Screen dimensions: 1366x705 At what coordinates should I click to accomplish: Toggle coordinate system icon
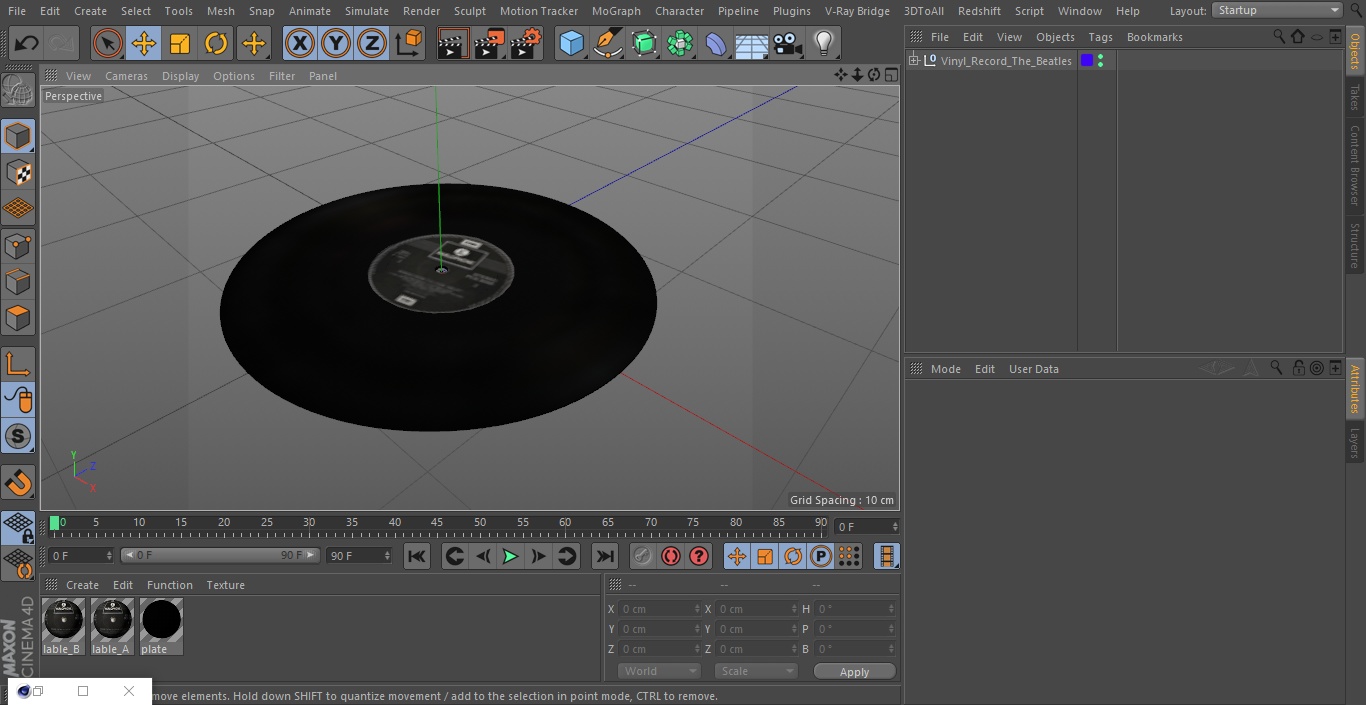tap(409, 44)
